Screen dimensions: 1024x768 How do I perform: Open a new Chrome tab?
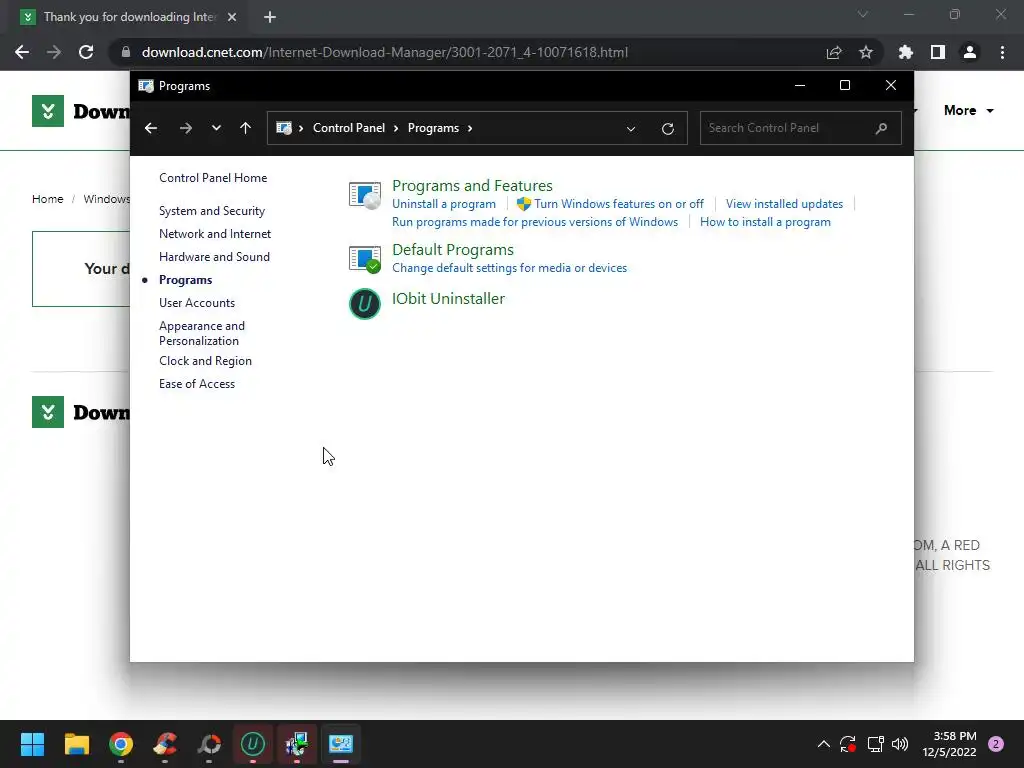tap(270, 17)
